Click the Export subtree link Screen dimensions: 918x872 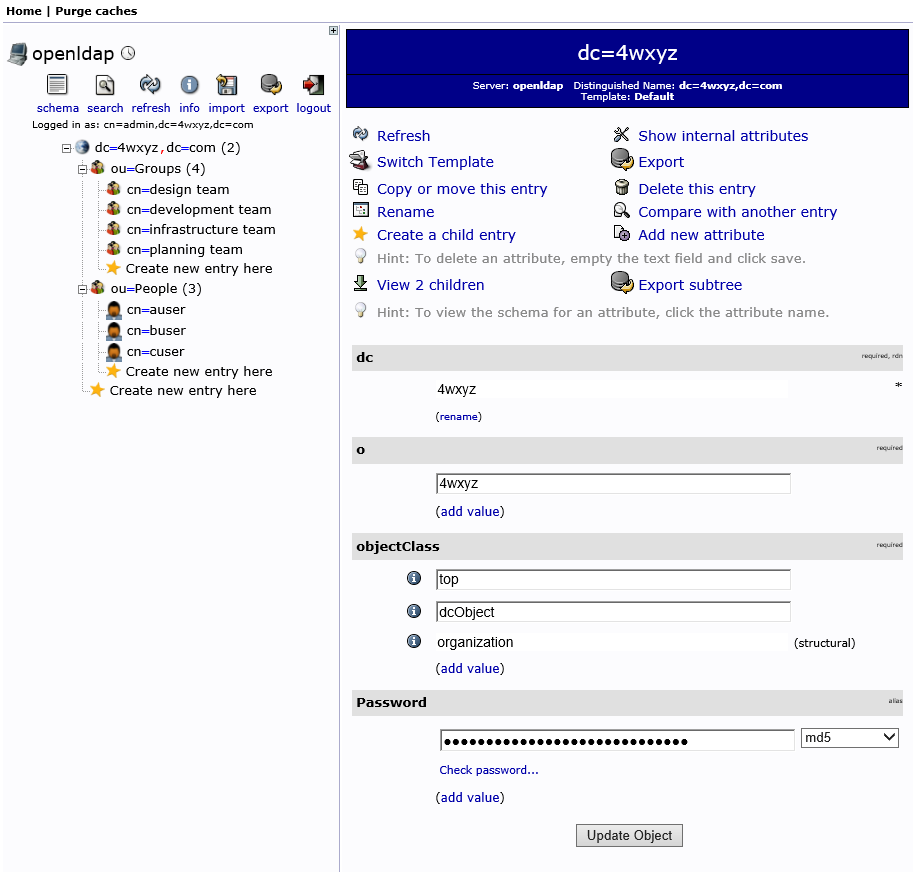tap(690, 285)
